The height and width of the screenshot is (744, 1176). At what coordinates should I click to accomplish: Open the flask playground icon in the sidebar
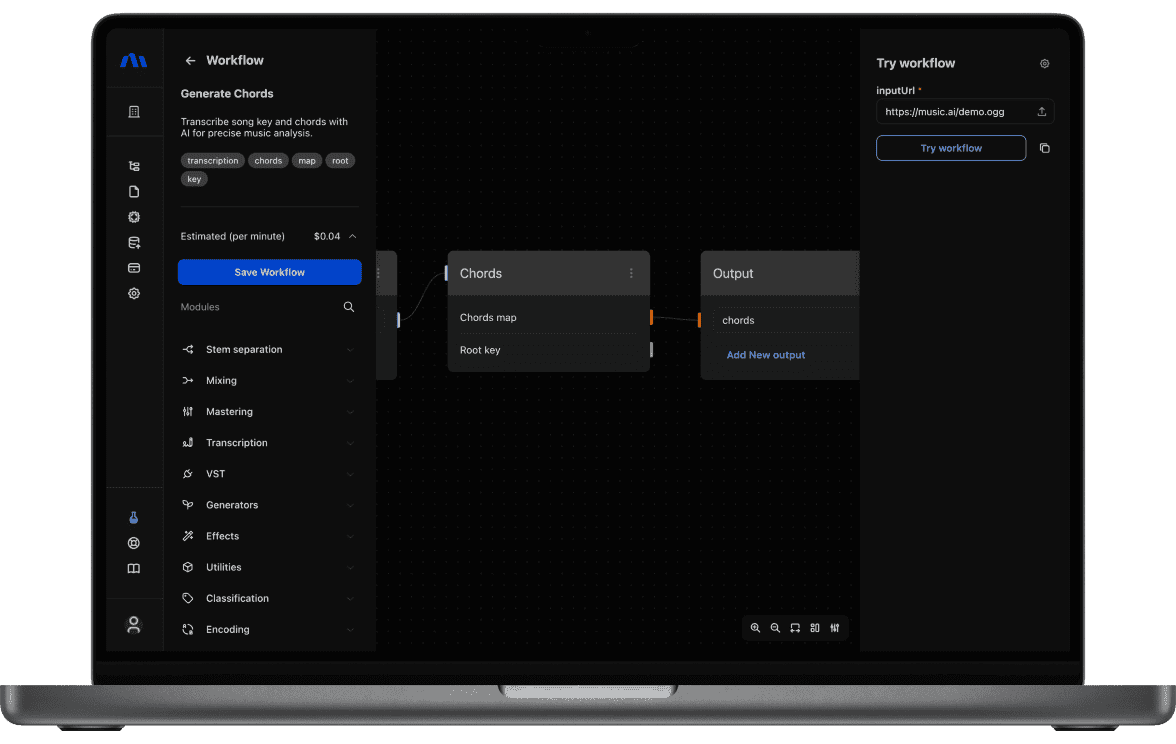(133, 518)
